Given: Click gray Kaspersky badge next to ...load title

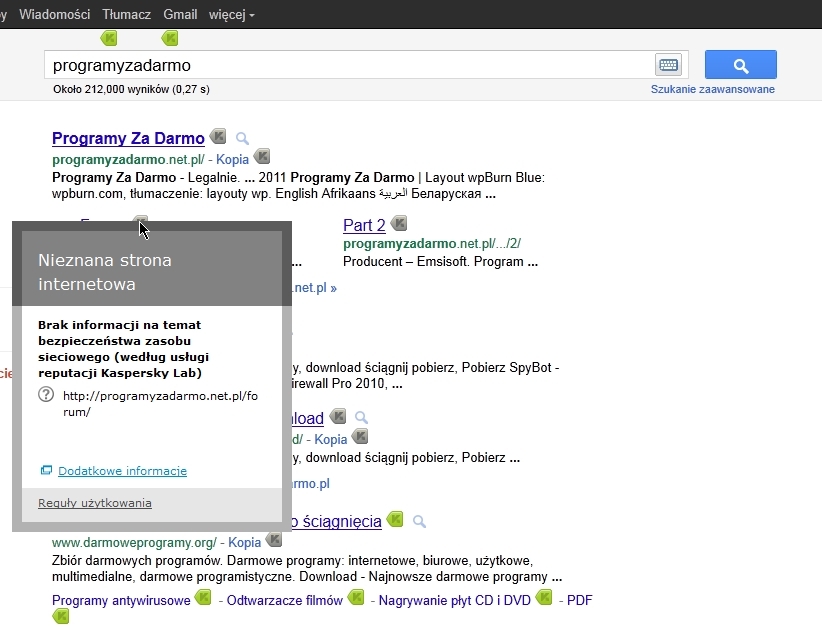Looking at the screenshot, I should [338, 416].
